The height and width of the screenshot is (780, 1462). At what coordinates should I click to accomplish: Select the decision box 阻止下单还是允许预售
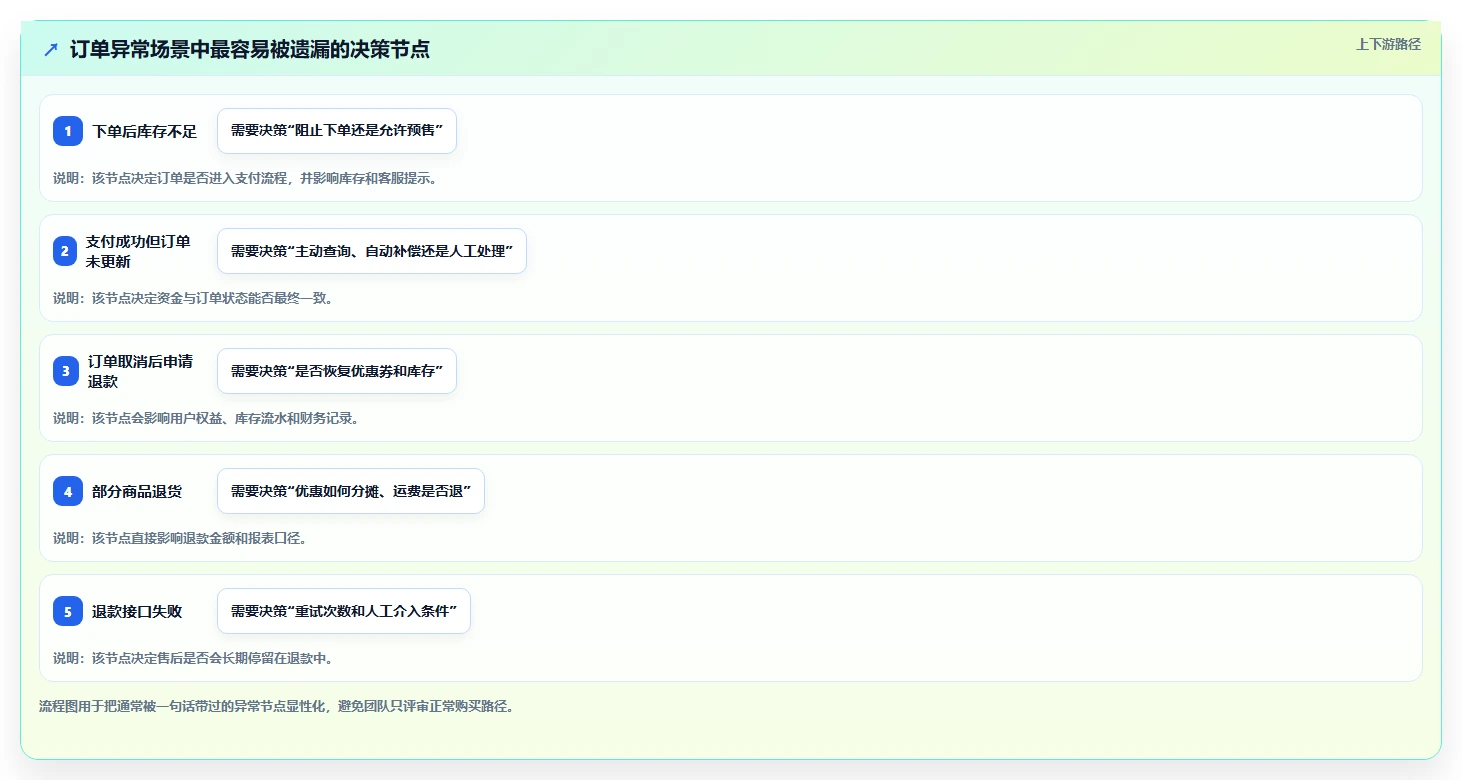point(337,131)
